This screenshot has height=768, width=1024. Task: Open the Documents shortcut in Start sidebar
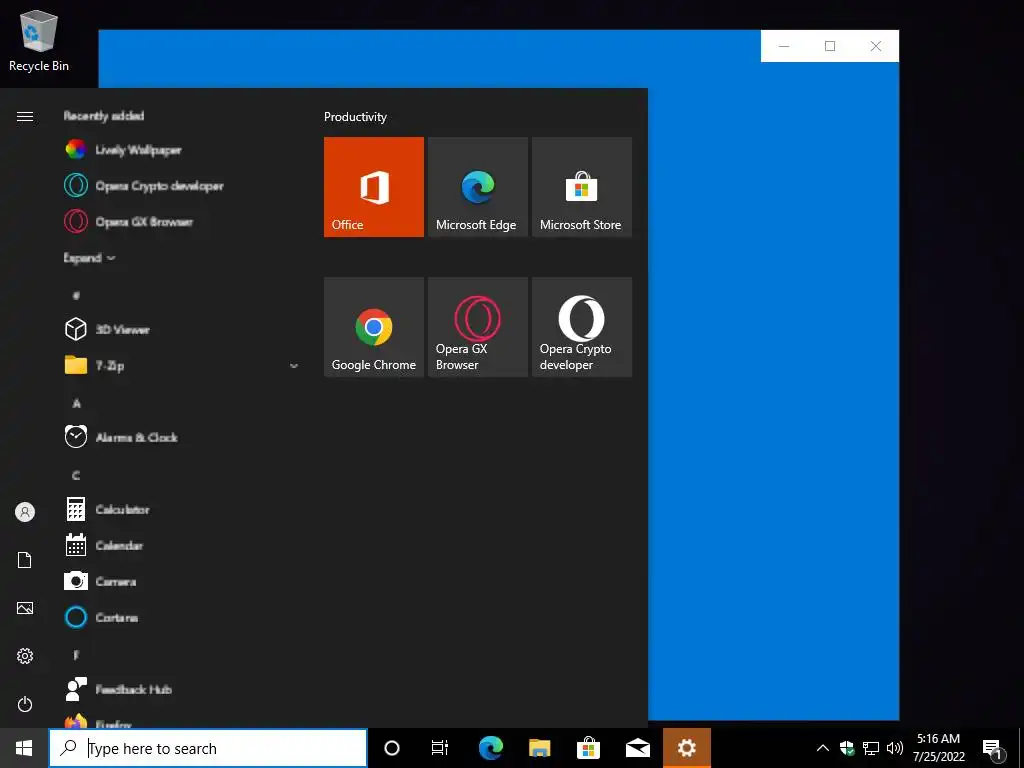(x=25, y=560)
